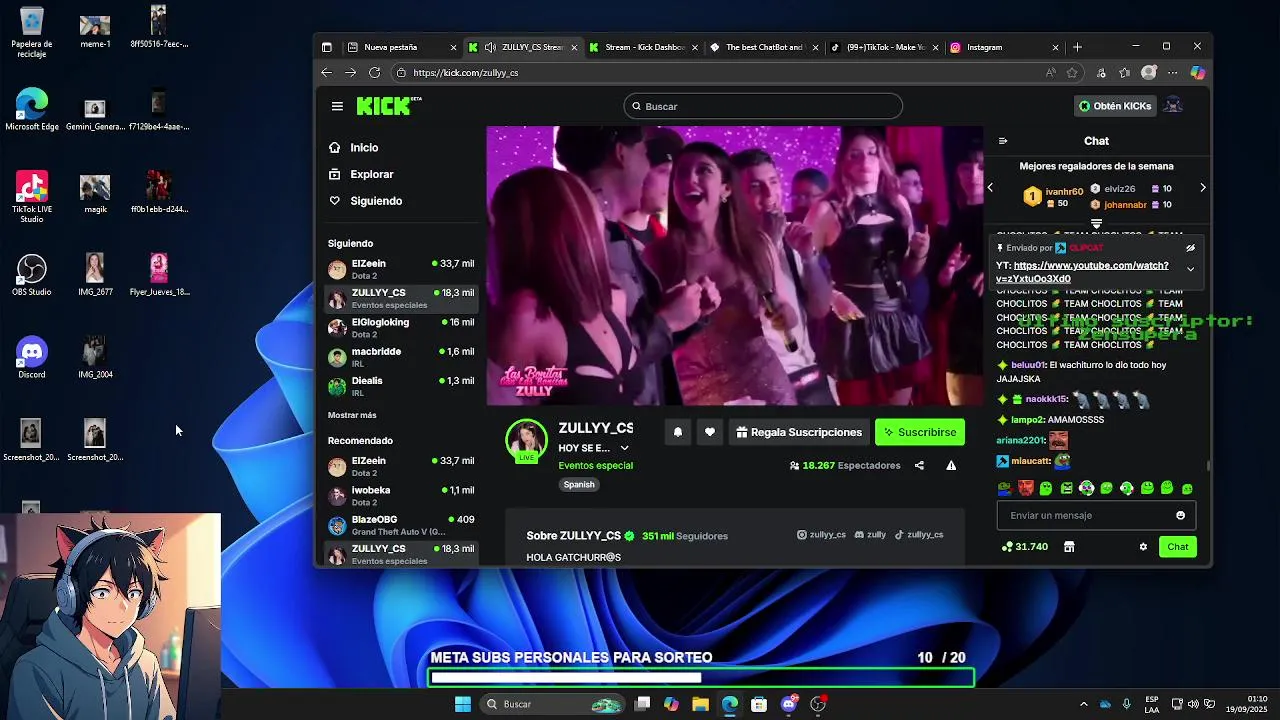Click Regala Suscripciones button
The width and height of the screenshot is (1280, 720).
point(799,432)
